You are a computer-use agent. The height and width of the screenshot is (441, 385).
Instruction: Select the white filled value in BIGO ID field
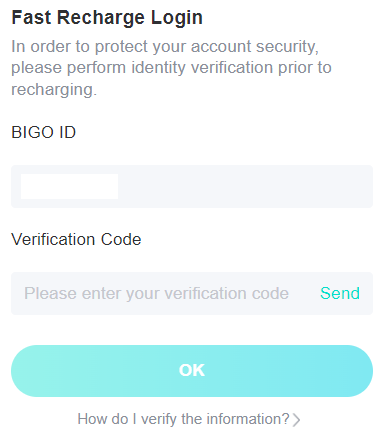(x=69, y=186)
